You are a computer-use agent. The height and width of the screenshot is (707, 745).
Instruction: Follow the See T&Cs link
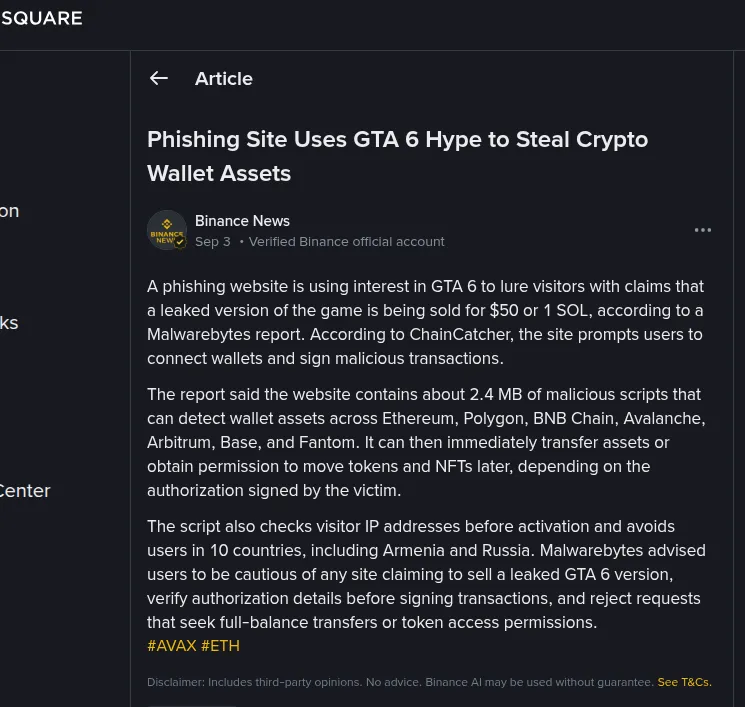tap(684, 682)
